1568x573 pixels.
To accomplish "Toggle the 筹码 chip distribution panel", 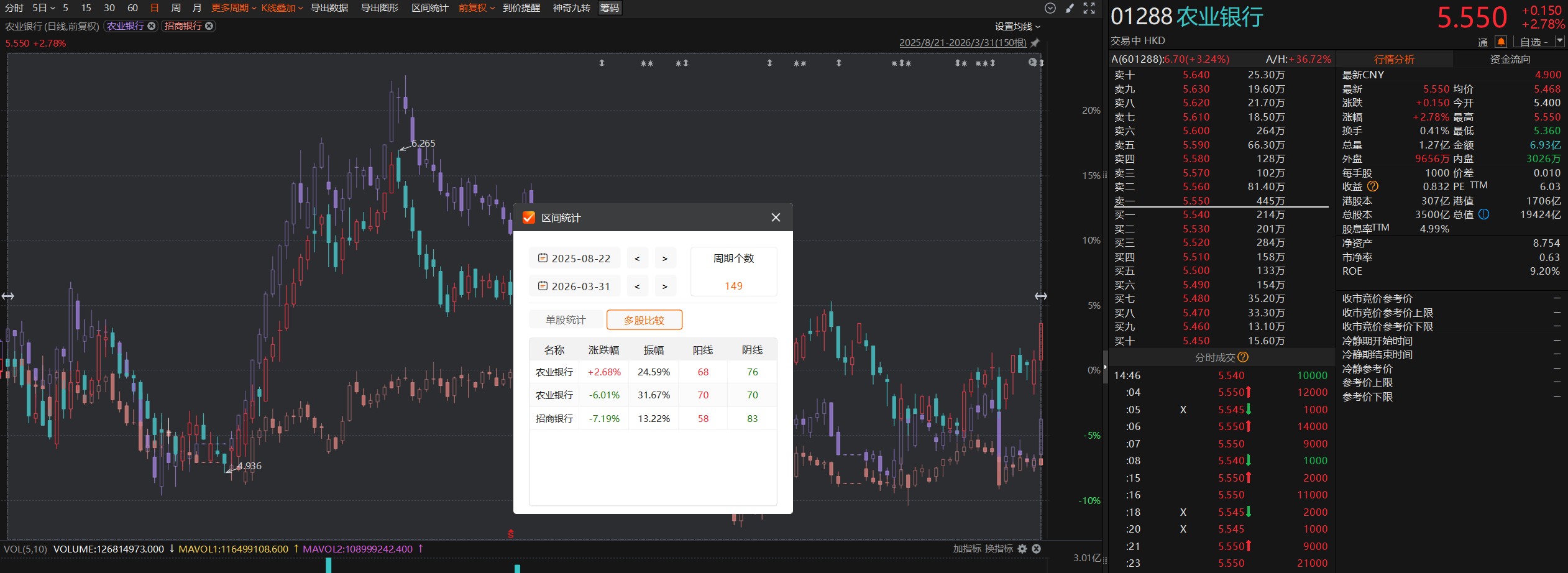I will (609, 8).
